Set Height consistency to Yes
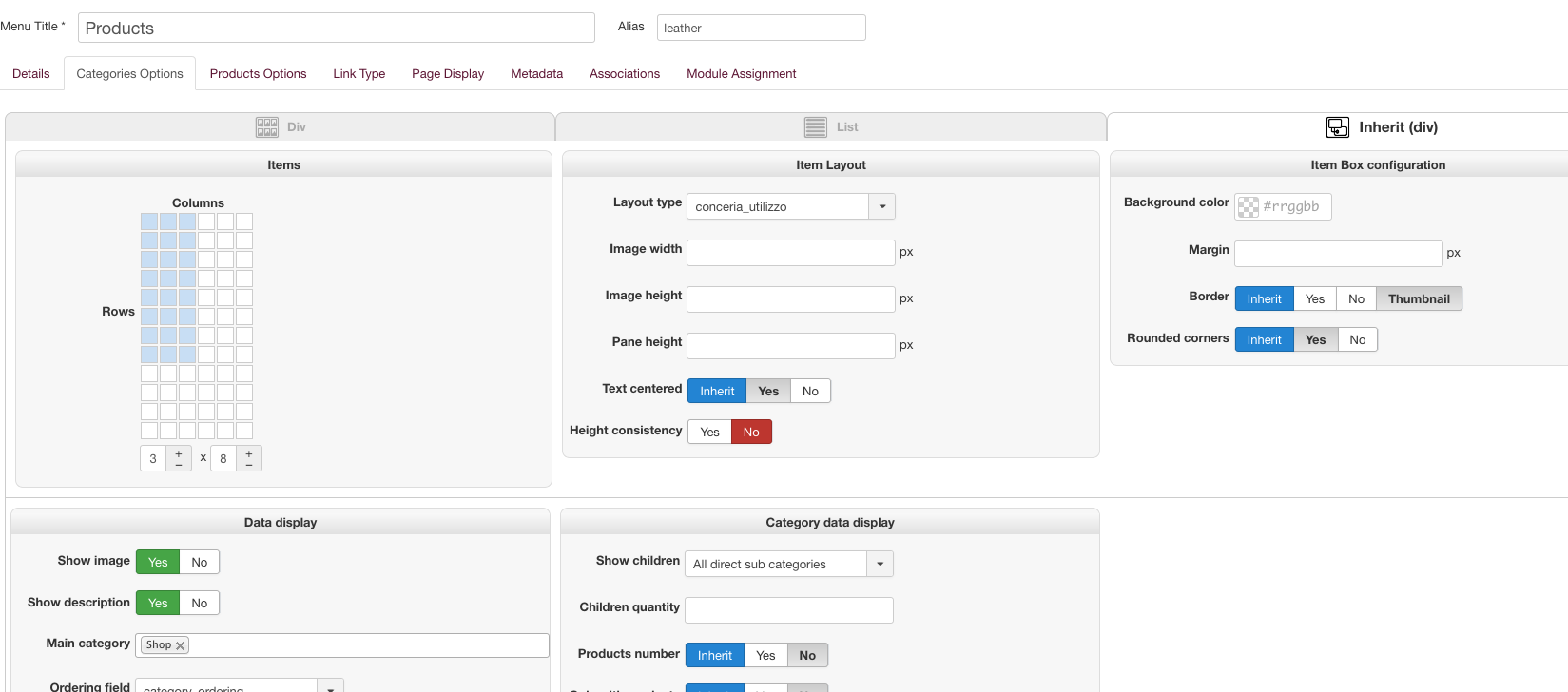This screenshot has width=1568, height=692. coord(709,432)
